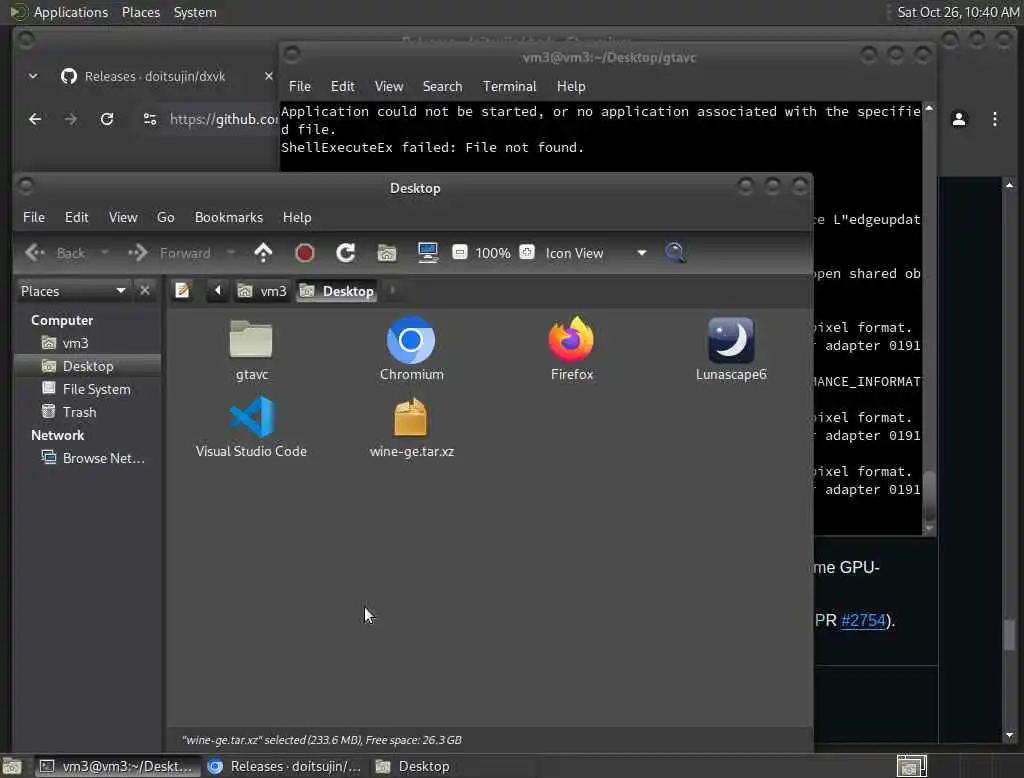Switch to vm3@vm3 terminal taskbar entry
This screenshot has height=778, width=1024.
point(116,766)
